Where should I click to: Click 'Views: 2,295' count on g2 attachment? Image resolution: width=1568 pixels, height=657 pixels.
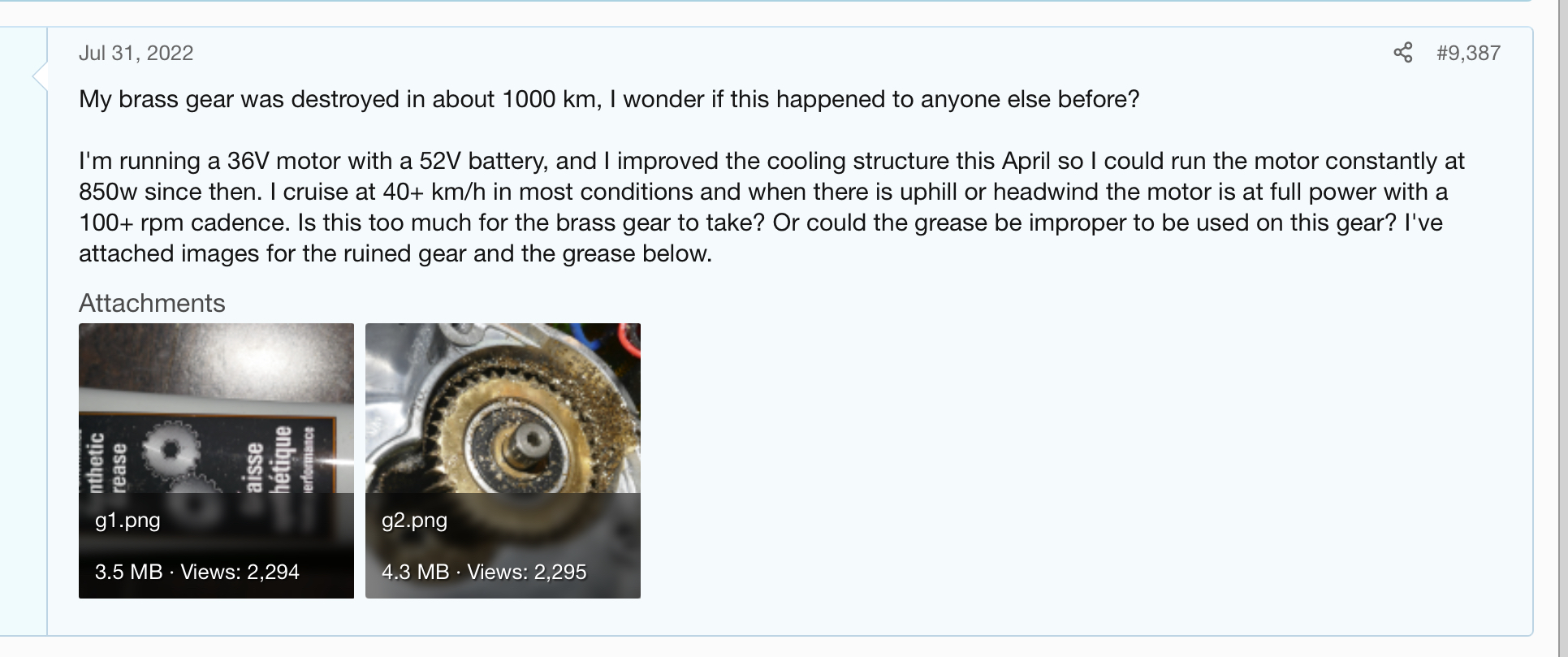pyautogui.click(x=526, y=572)
